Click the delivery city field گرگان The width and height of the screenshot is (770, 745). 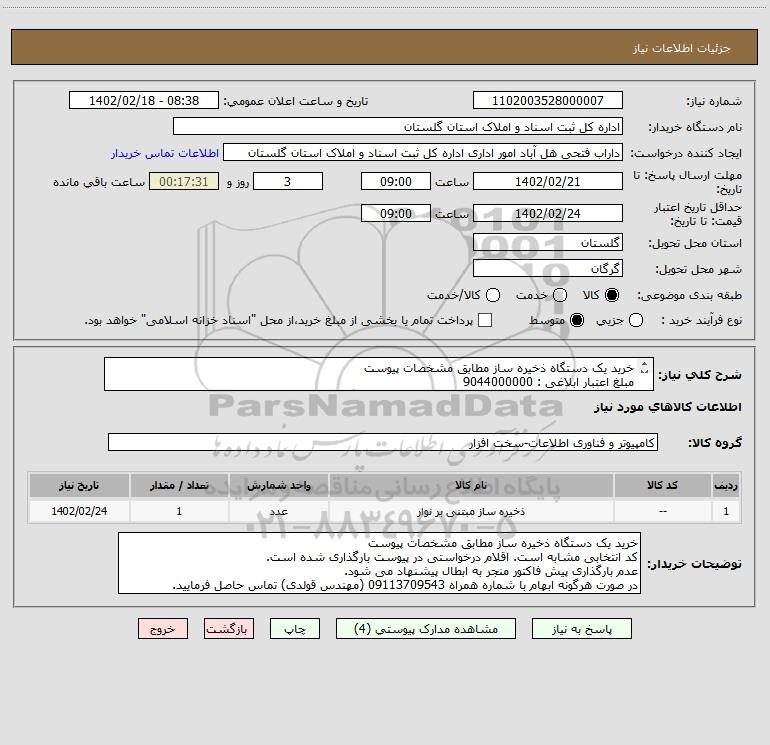(548, 268)
